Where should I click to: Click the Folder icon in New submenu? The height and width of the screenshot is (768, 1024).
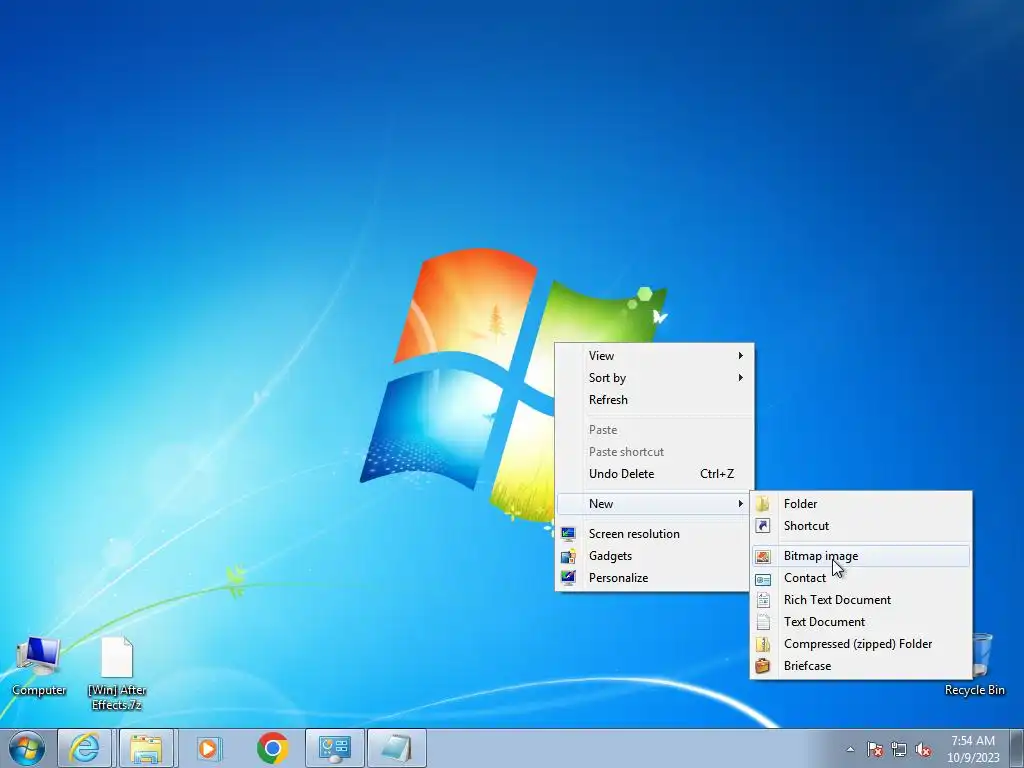(x=763, y=504)
